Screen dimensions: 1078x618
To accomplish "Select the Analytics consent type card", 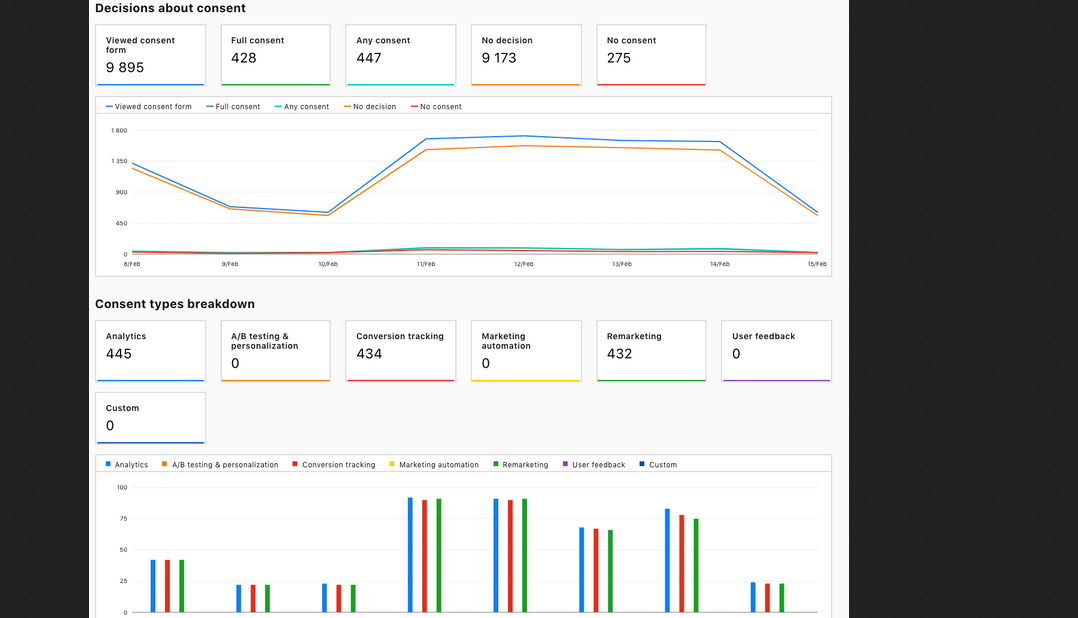I will point(150,350).
